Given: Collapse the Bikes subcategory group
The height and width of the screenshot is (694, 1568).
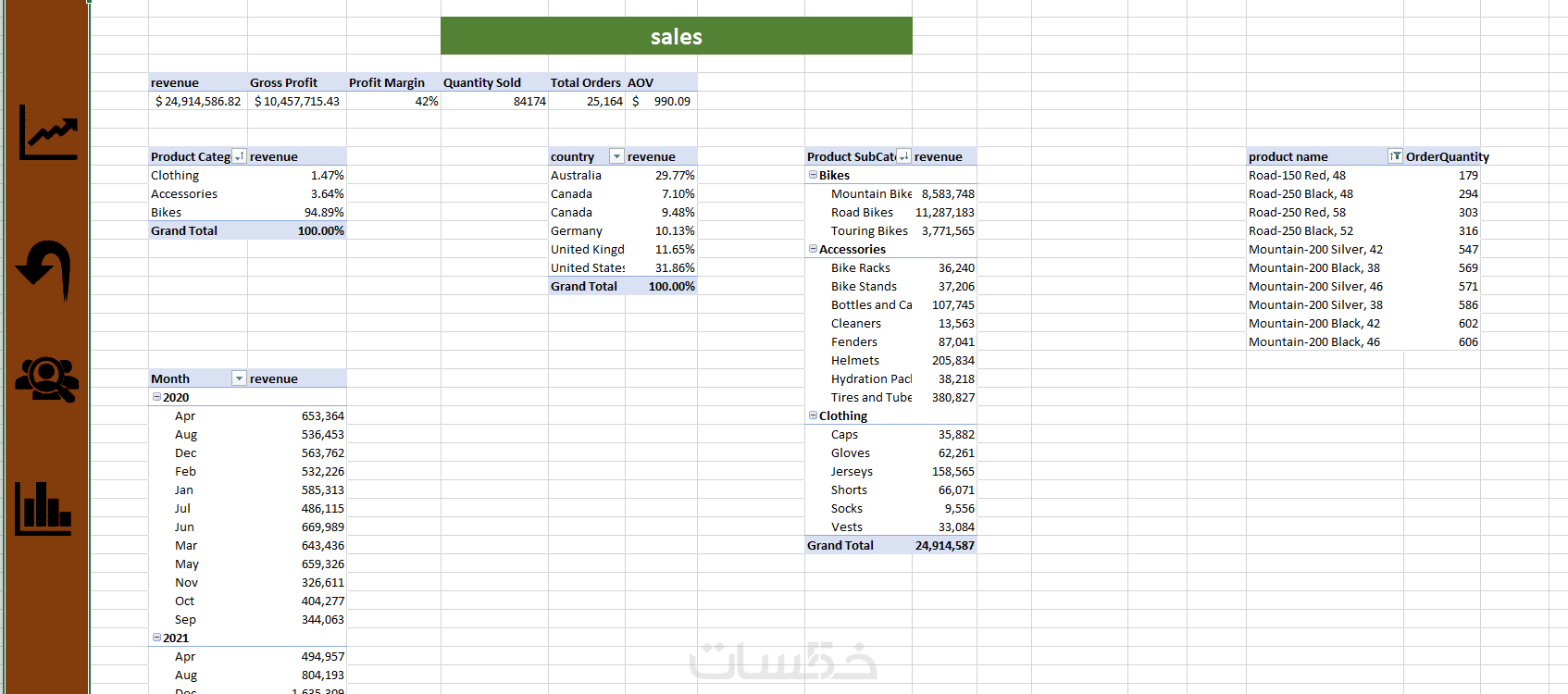Looking at the screenshot, I should point(813,175).
